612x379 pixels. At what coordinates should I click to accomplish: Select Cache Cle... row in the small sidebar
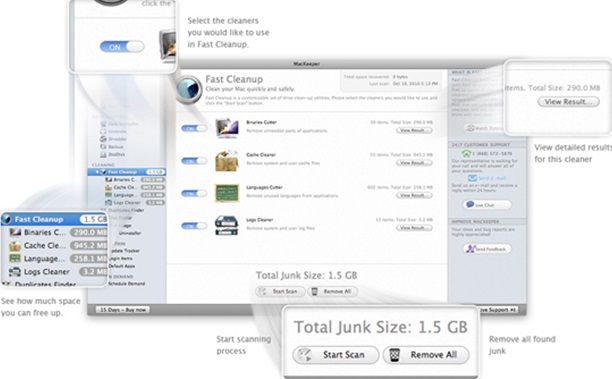click(127, 187)
